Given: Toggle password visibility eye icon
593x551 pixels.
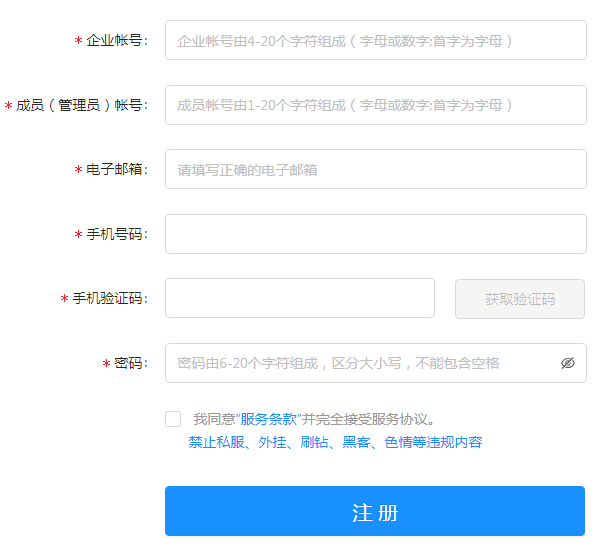Looking at the screenshot, I should 567,363.
